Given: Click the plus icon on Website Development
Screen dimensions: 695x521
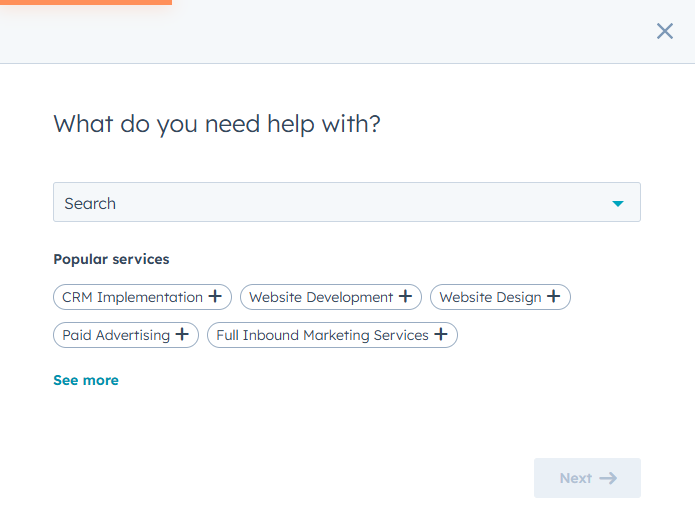Looking at the screenshot, I should click(x=405, y=296).
